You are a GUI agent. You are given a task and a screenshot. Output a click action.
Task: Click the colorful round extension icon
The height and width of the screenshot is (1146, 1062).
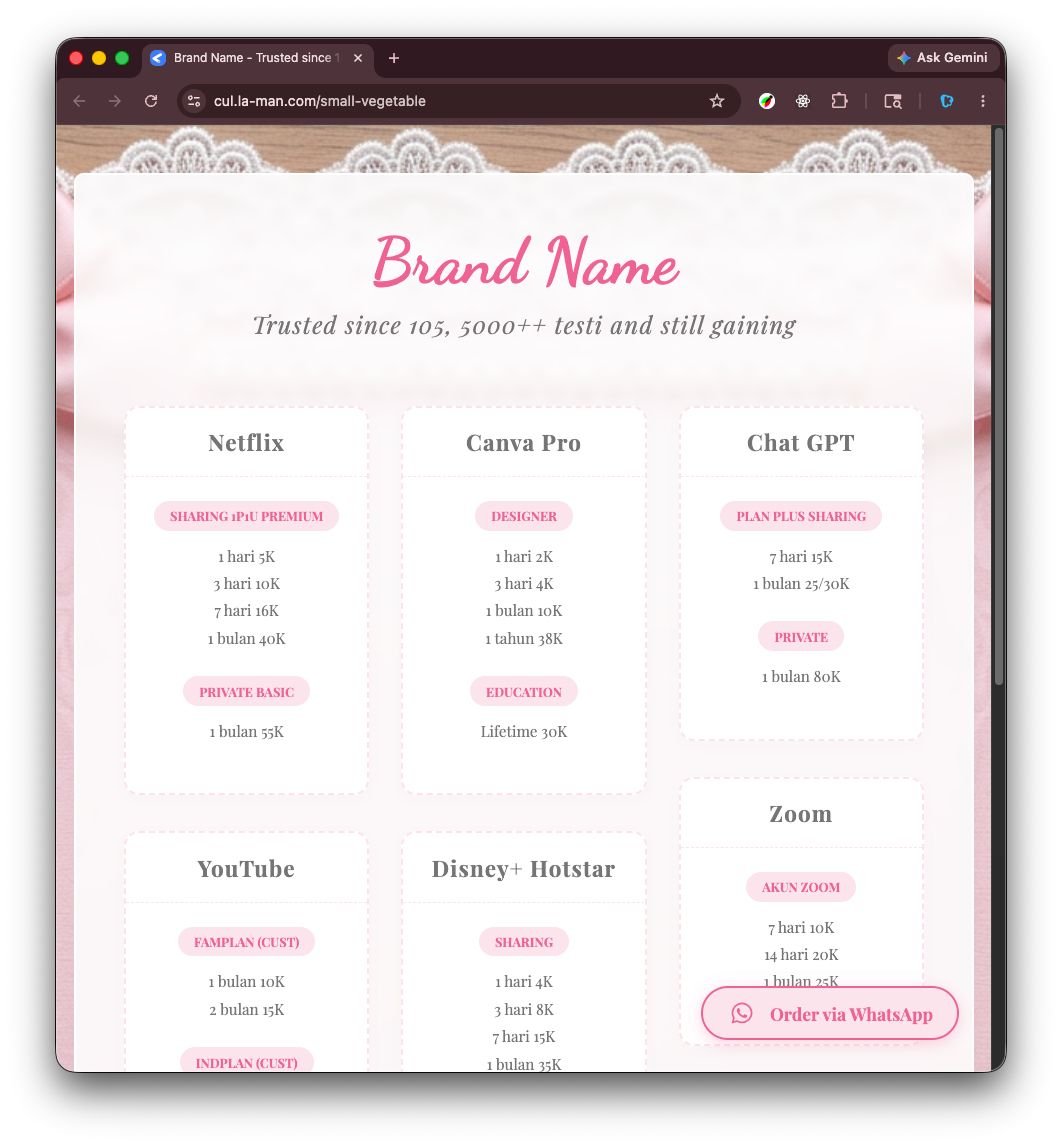click(x=767, y=101)
